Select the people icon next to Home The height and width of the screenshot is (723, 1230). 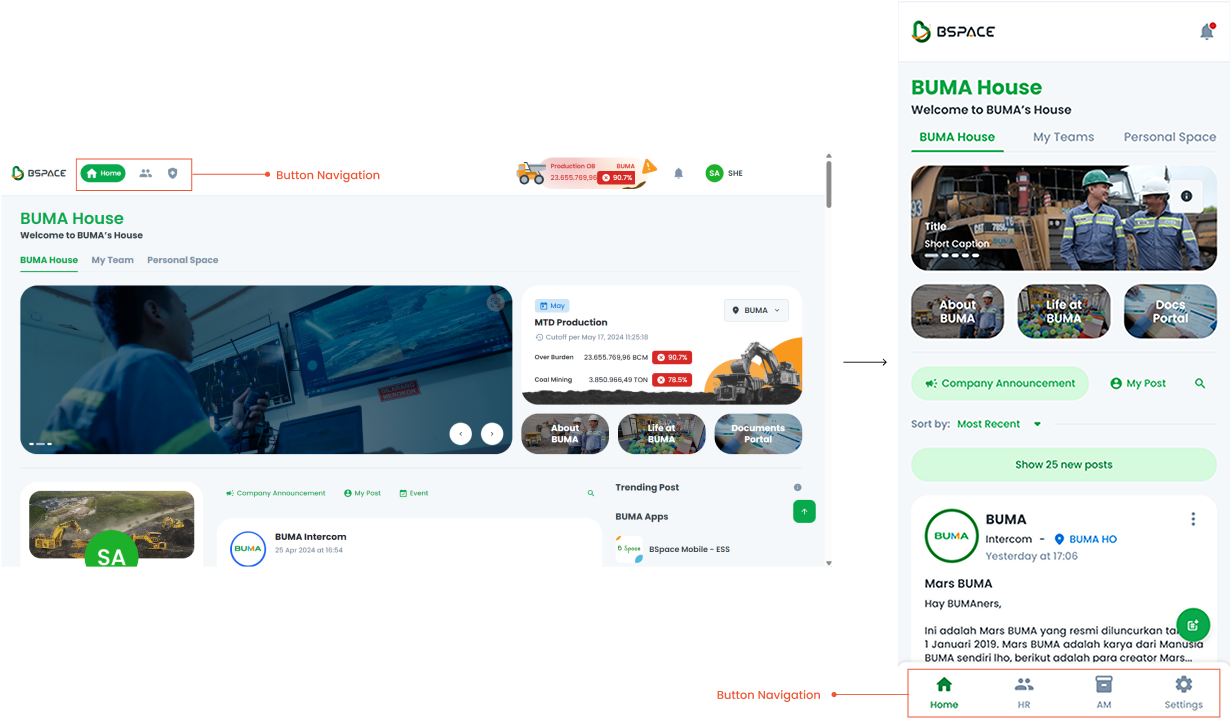pyautogui.click(x=145, y=173)
